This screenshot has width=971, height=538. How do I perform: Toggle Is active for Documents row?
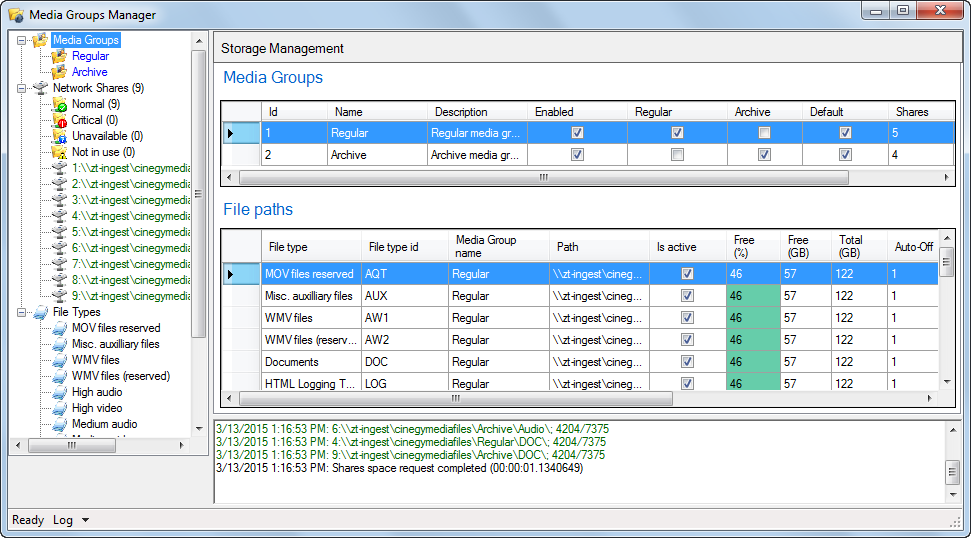[687, 362]
